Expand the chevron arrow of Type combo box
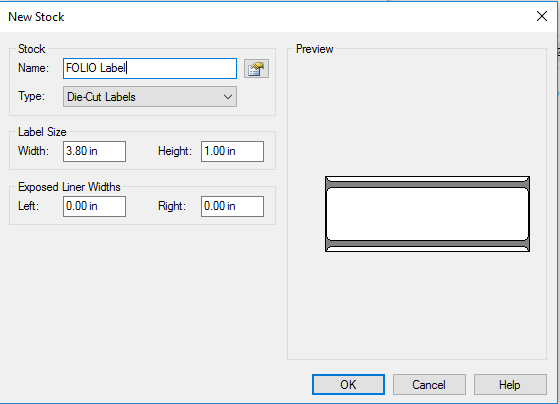 (x=228, y=97)
